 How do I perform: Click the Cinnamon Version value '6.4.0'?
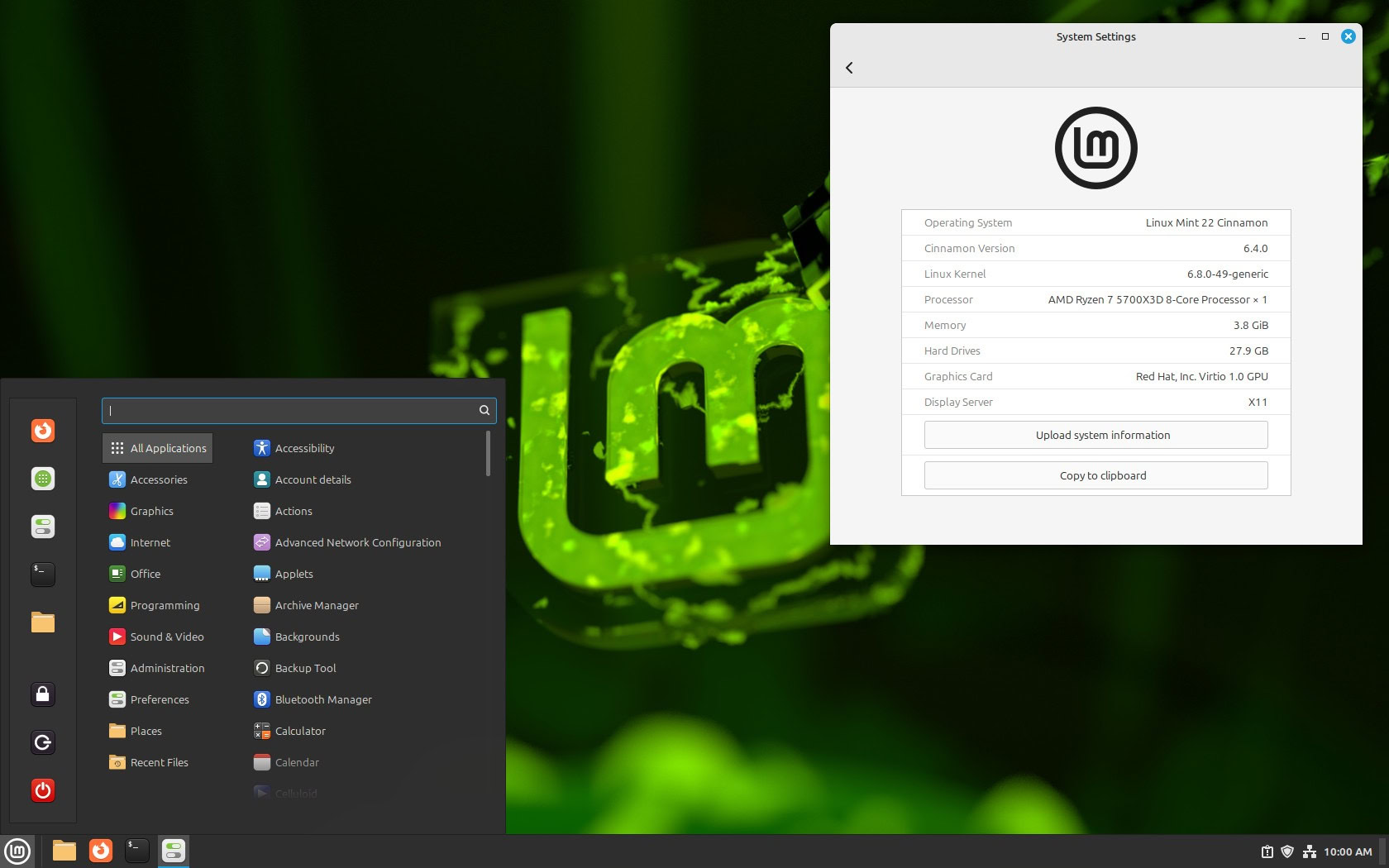pos(1256,248)
